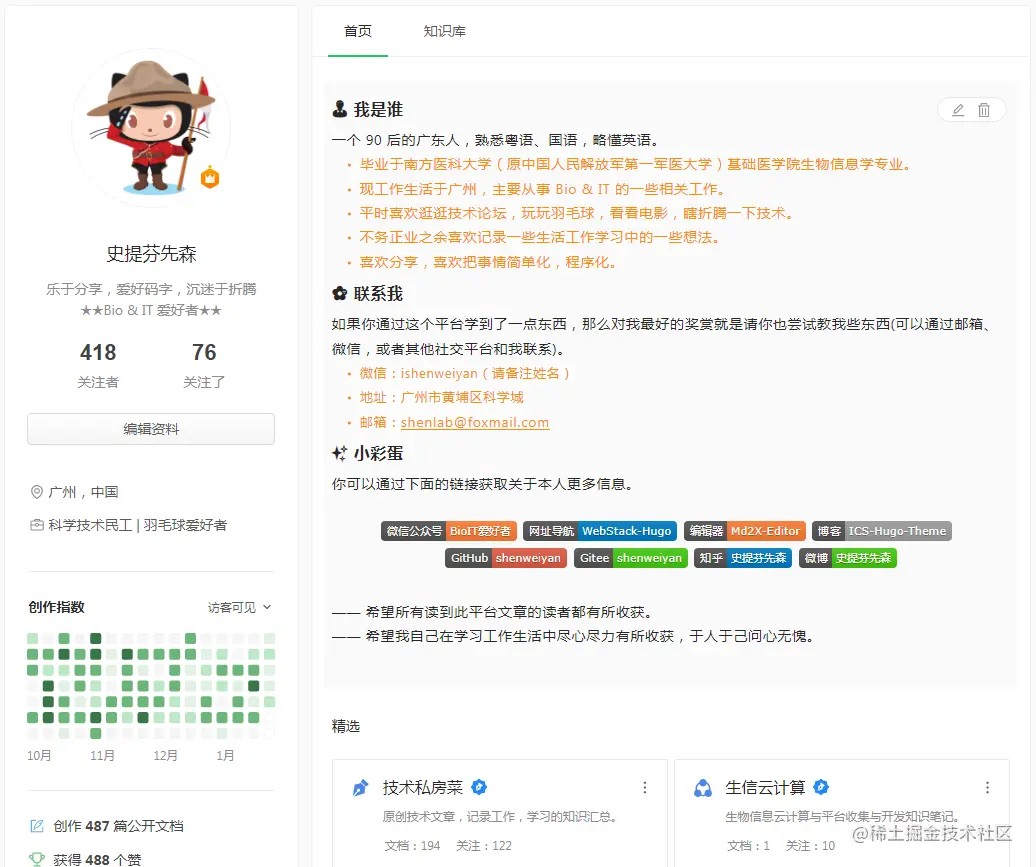Click the verified badge next to 生信云计算
This screenshot has width=1036, height=867.
[x=821, y=787]
